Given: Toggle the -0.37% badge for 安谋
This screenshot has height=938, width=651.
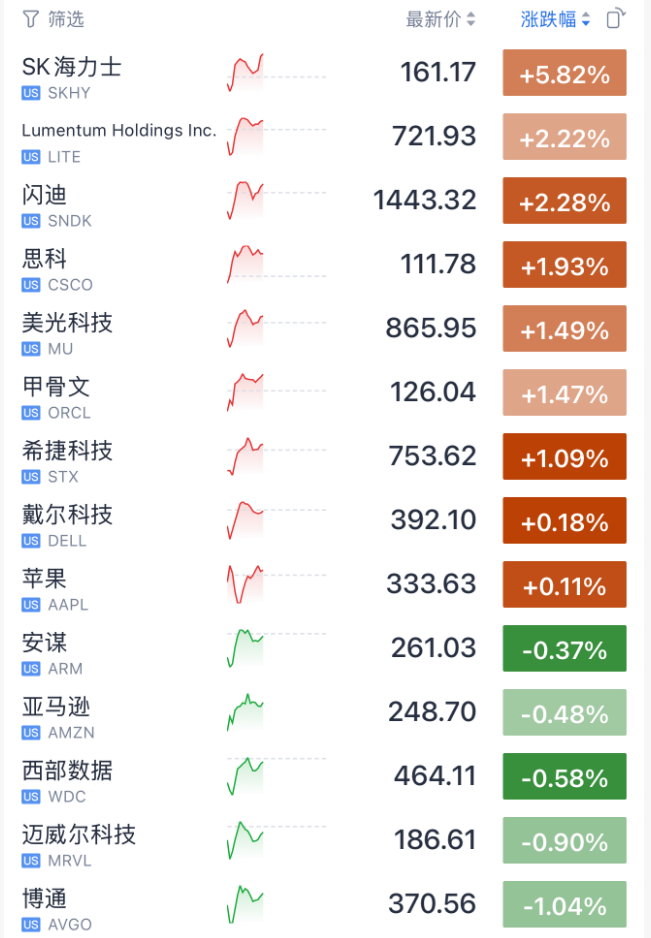Looking at the screenshot, I should tap(564, 648).
